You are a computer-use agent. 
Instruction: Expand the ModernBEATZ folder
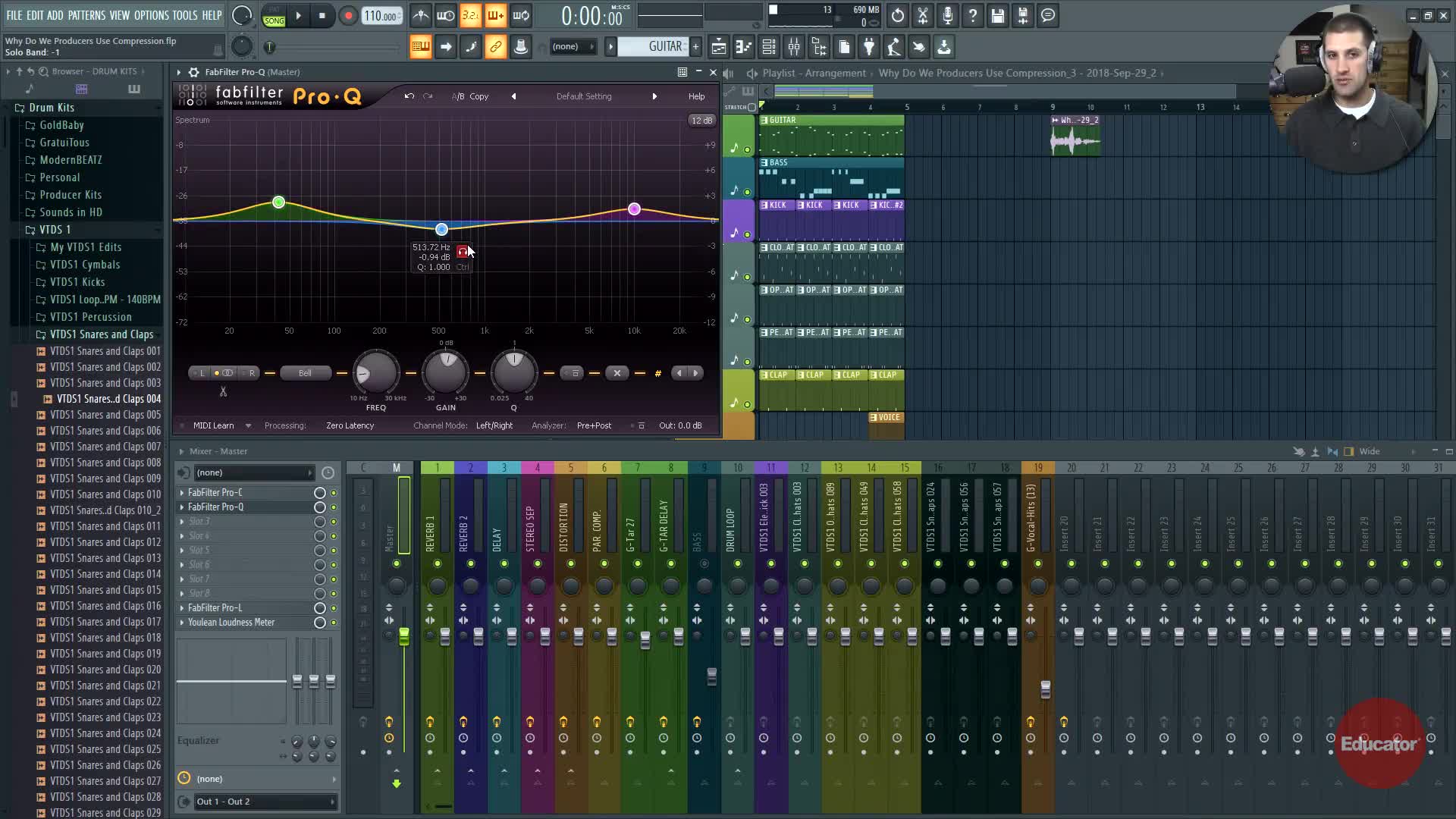coord(71,160)
